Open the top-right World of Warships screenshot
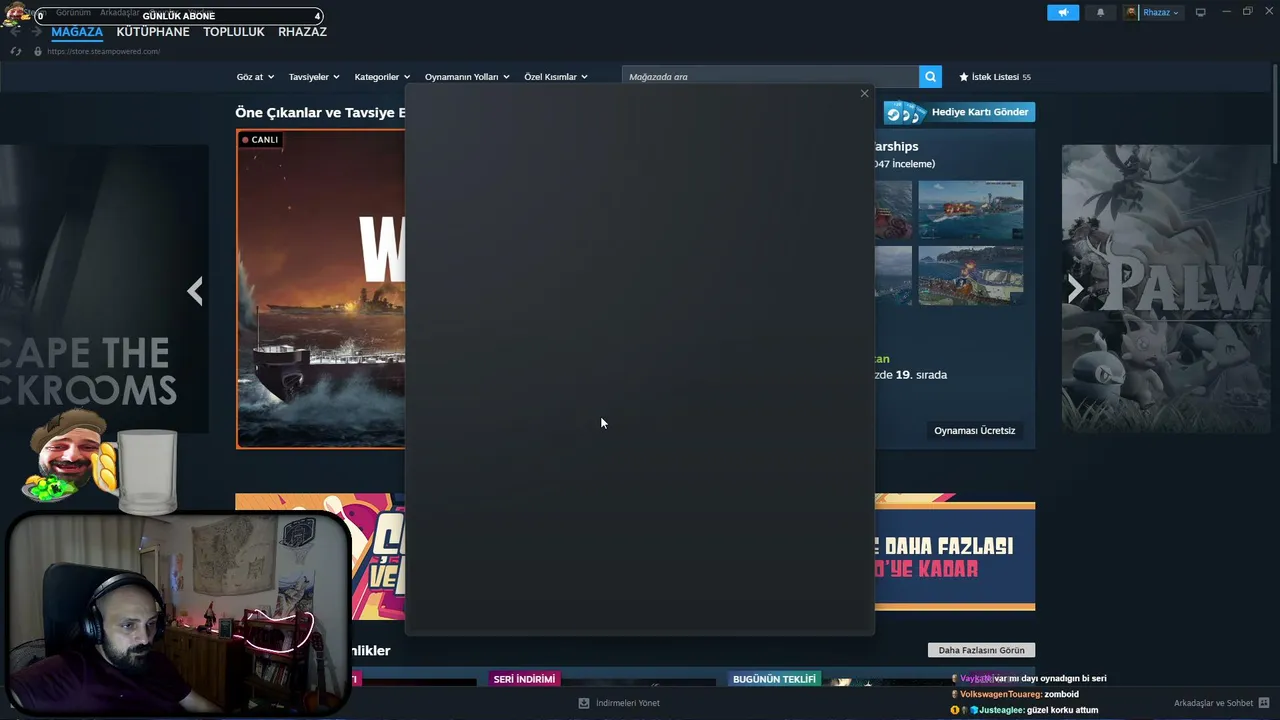 tap(970, 210)
